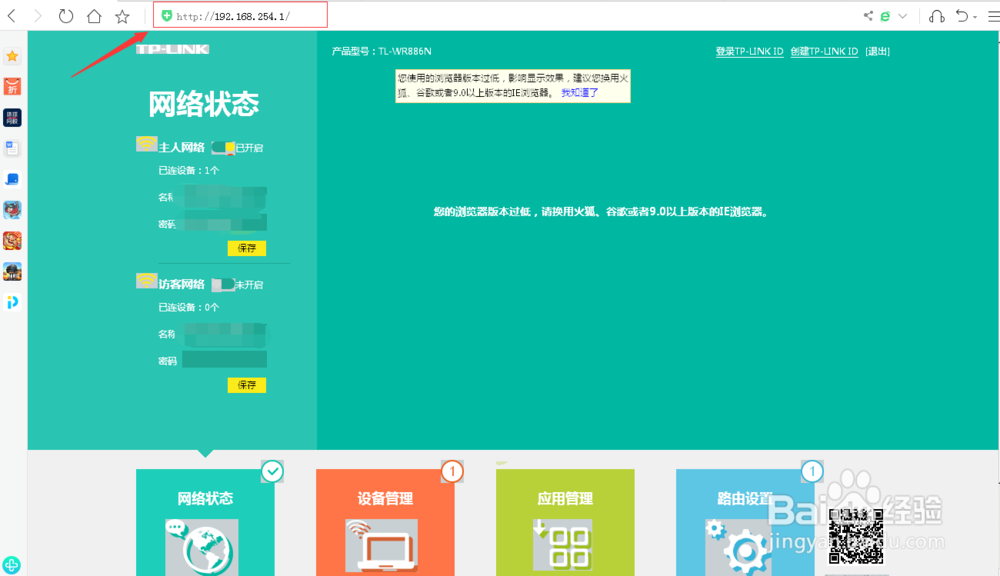Click the 已连设备：0个 text
Image resolution: width=1000 pixels, height=576 pixels.
pos(189,307)
